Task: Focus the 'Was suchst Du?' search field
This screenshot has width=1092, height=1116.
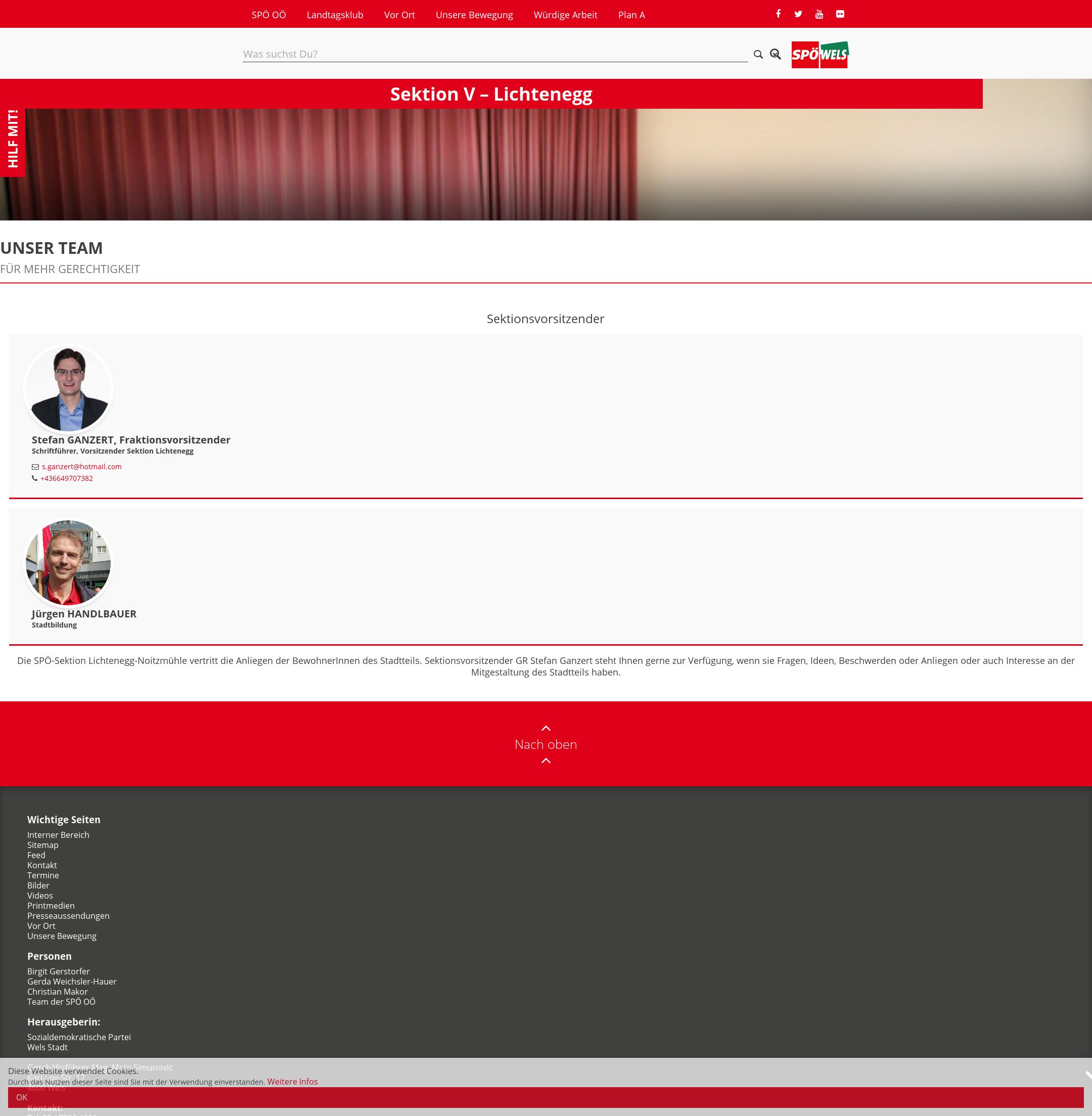Action: click(495, 54)
